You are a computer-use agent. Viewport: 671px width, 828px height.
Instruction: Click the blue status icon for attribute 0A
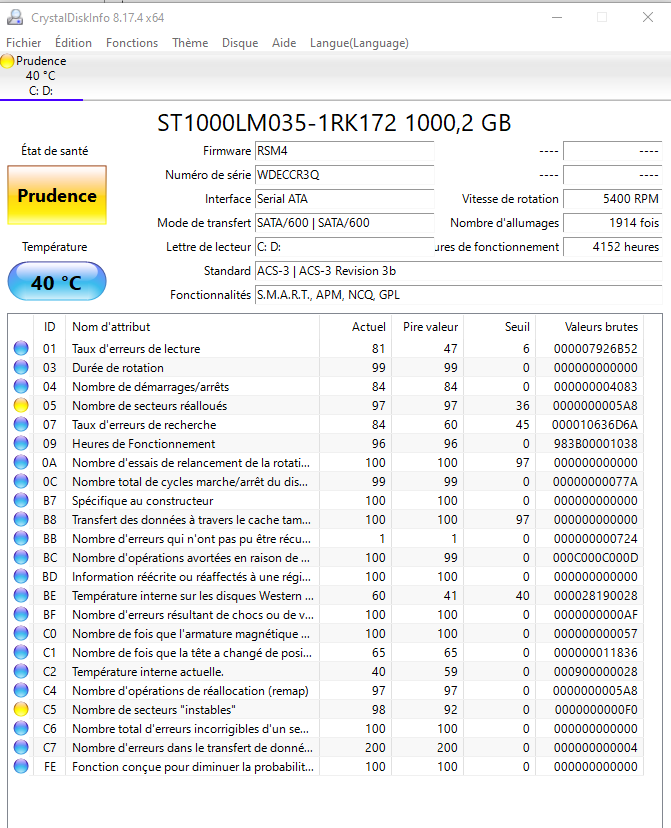tap(21, 462)
